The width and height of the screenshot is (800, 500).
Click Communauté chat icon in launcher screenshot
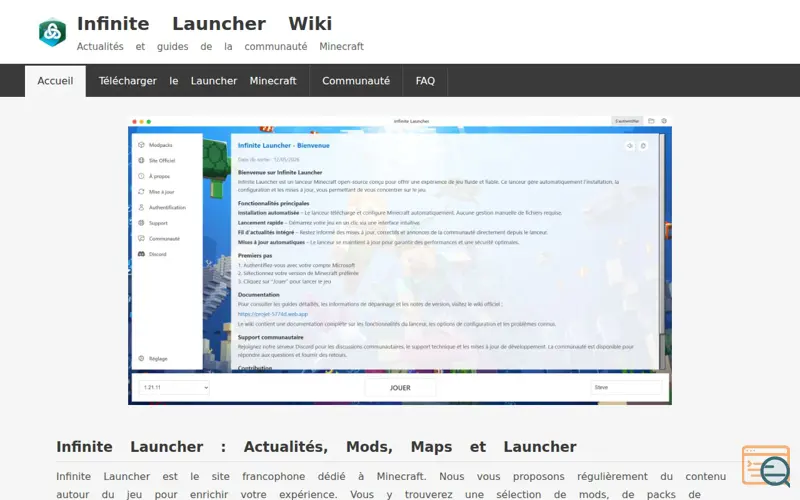[141, 238]
